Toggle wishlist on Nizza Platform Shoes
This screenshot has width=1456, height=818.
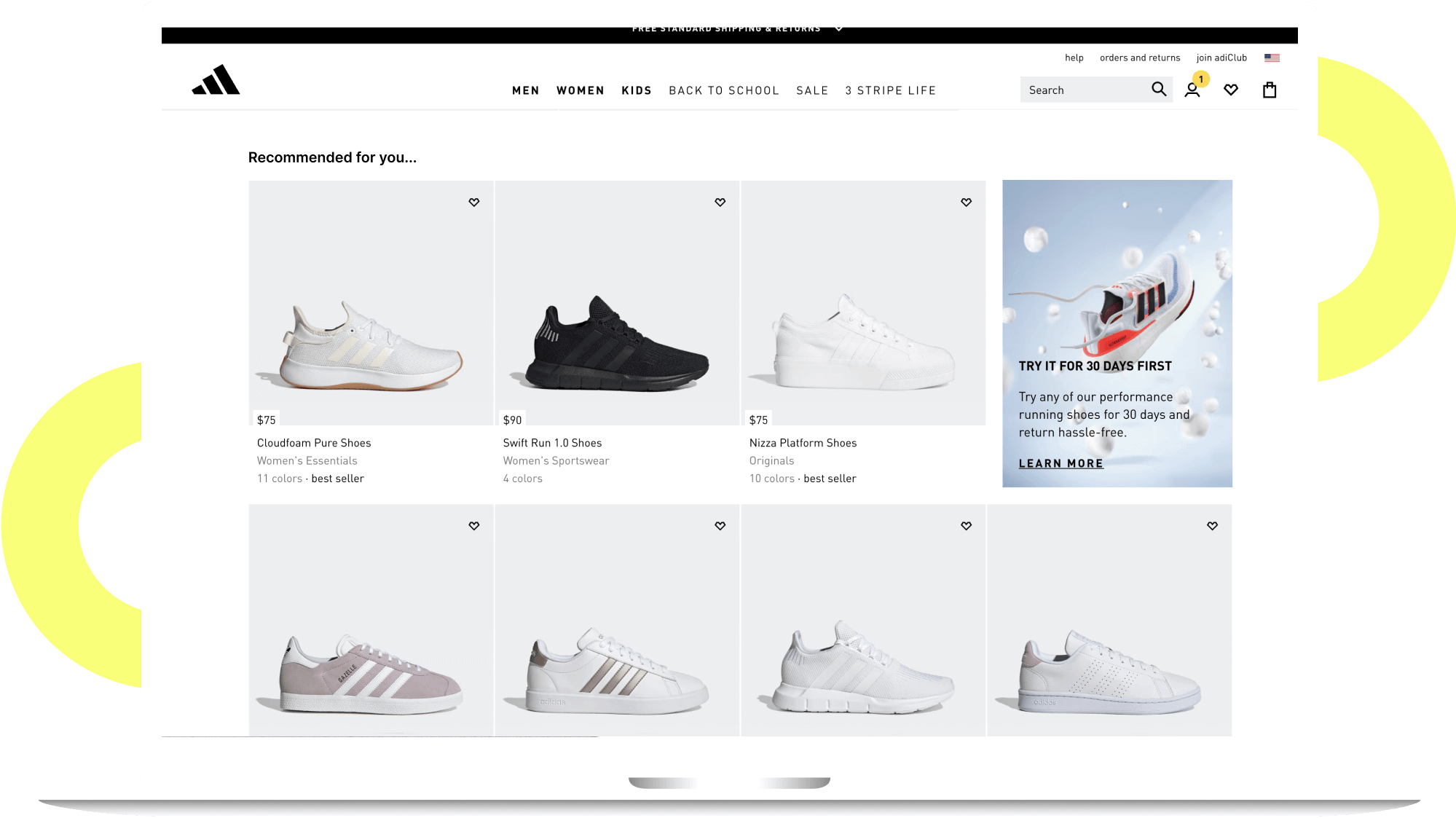click(966, 202)
